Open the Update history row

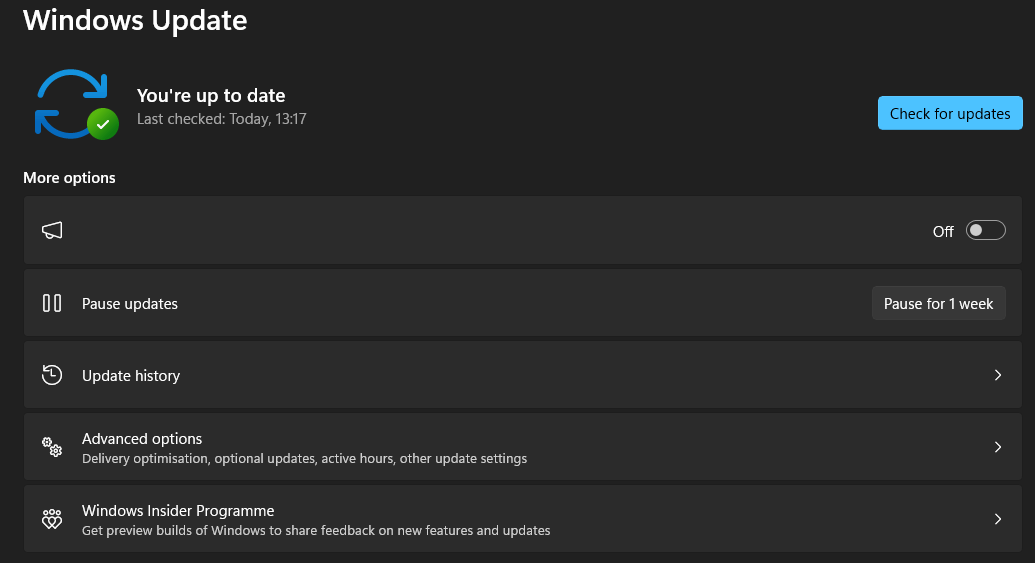coord(523,375)
